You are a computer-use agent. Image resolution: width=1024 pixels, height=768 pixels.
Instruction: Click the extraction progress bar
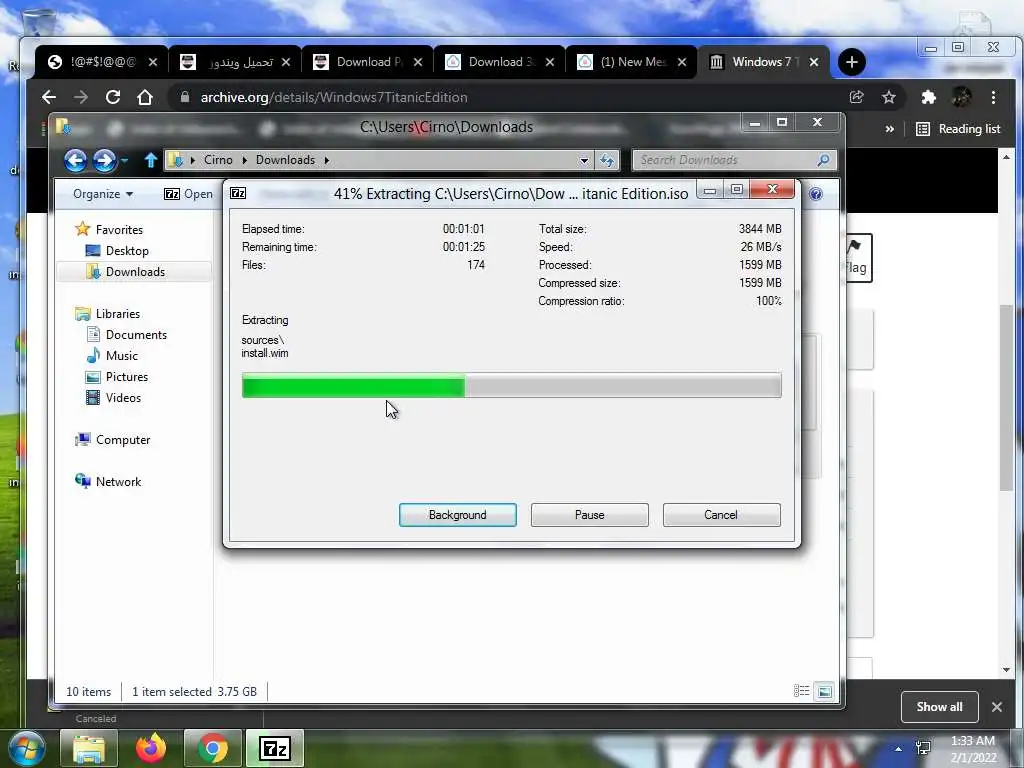click(511, 385)
